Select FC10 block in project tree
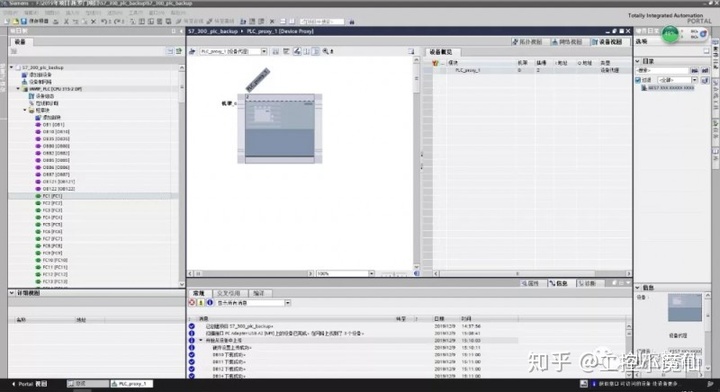Image resolution: width=720 pixels, height=392 pixels. (54, 260)
